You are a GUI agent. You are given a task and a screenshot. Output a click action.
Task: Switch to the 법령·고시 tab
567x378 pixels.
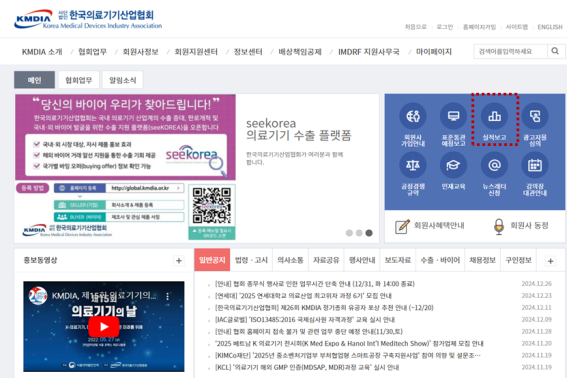pos(251,260)
